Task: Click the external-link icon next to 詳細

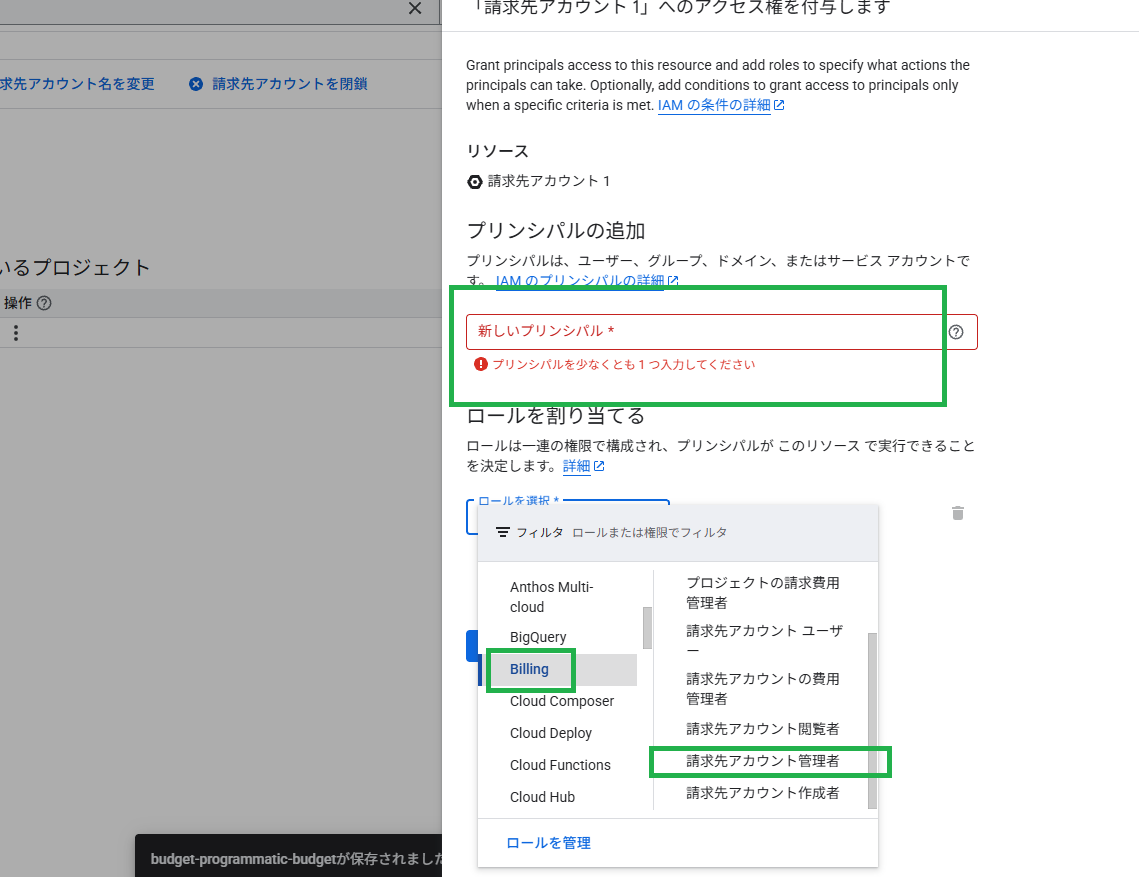Action: (x=600, y=466)
